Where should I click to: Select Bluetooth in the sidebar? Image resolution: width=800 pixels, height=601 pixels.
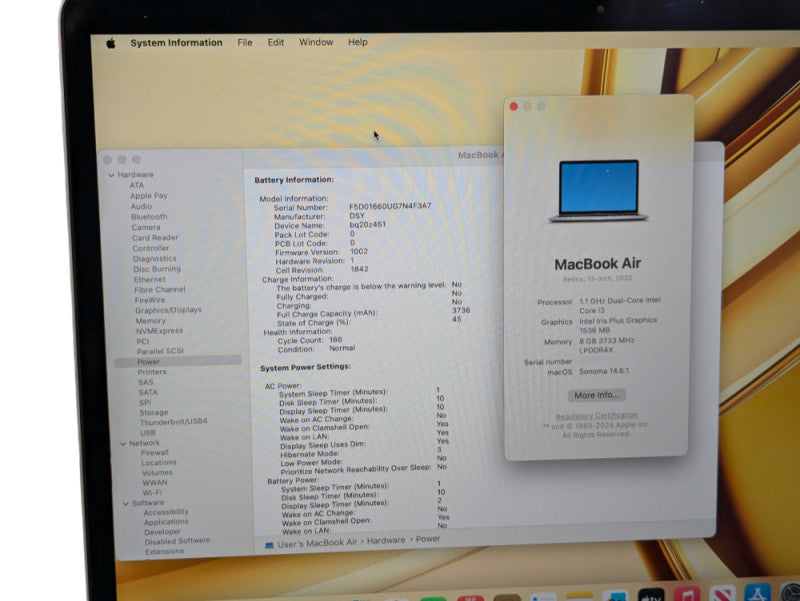(149, 217)
